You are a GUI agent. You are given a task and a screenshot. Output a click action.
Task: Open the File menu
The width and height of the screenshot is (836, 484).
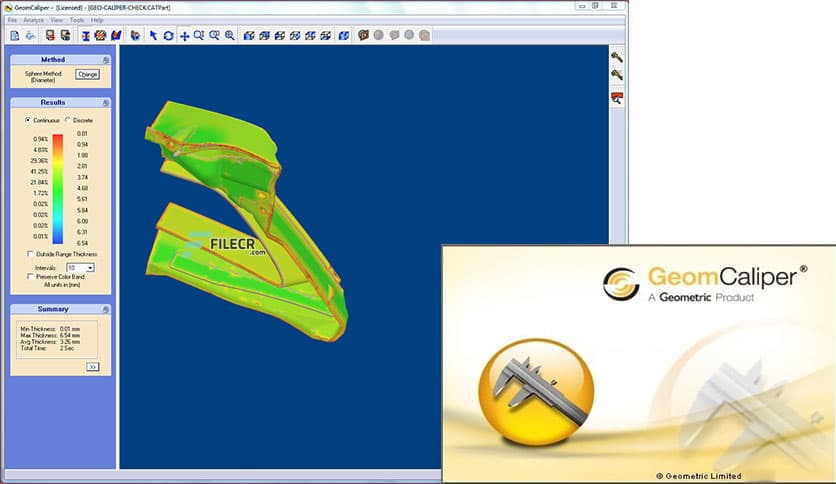12,20
